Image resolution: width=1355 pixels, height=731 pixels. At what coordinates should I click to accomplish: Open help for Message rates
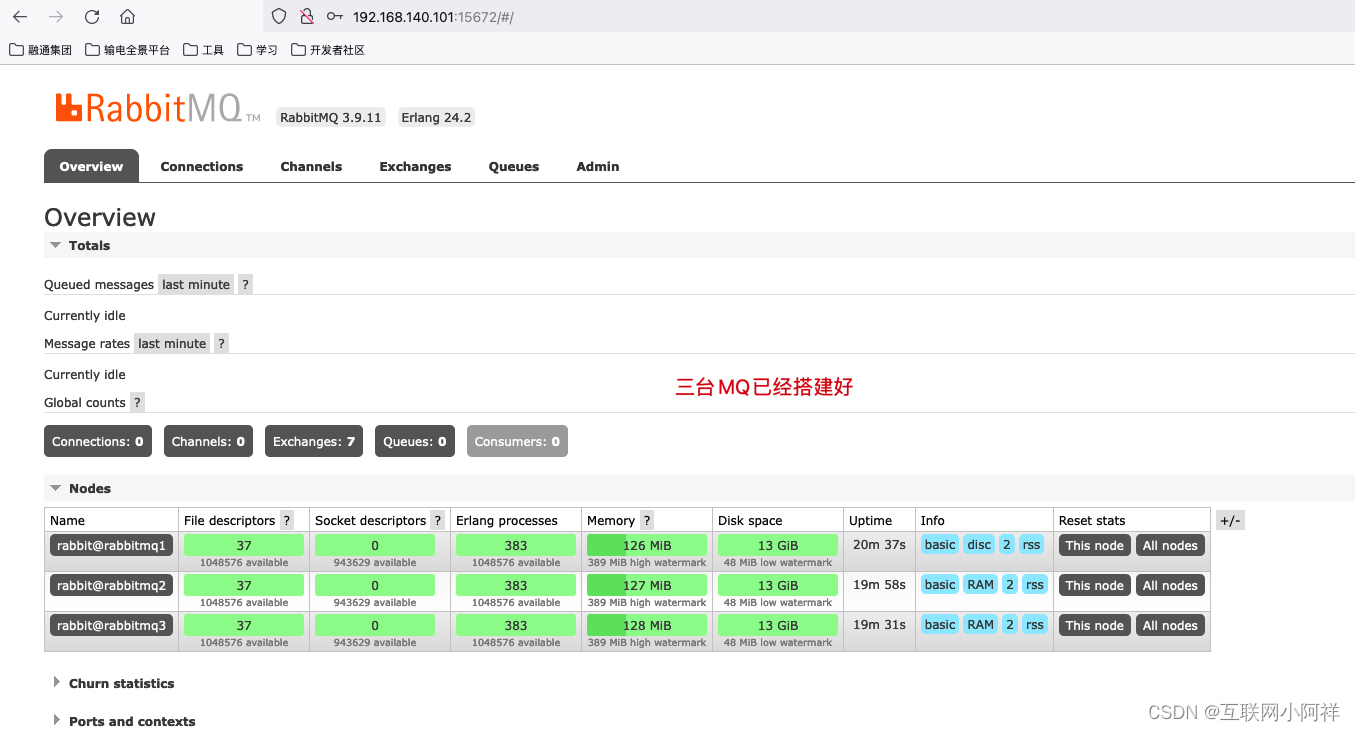tap(222, 343)
